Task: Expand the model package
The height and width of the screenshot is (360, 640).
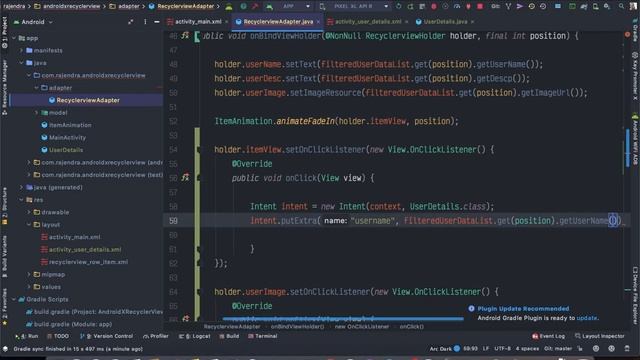Action: [36, 113]
